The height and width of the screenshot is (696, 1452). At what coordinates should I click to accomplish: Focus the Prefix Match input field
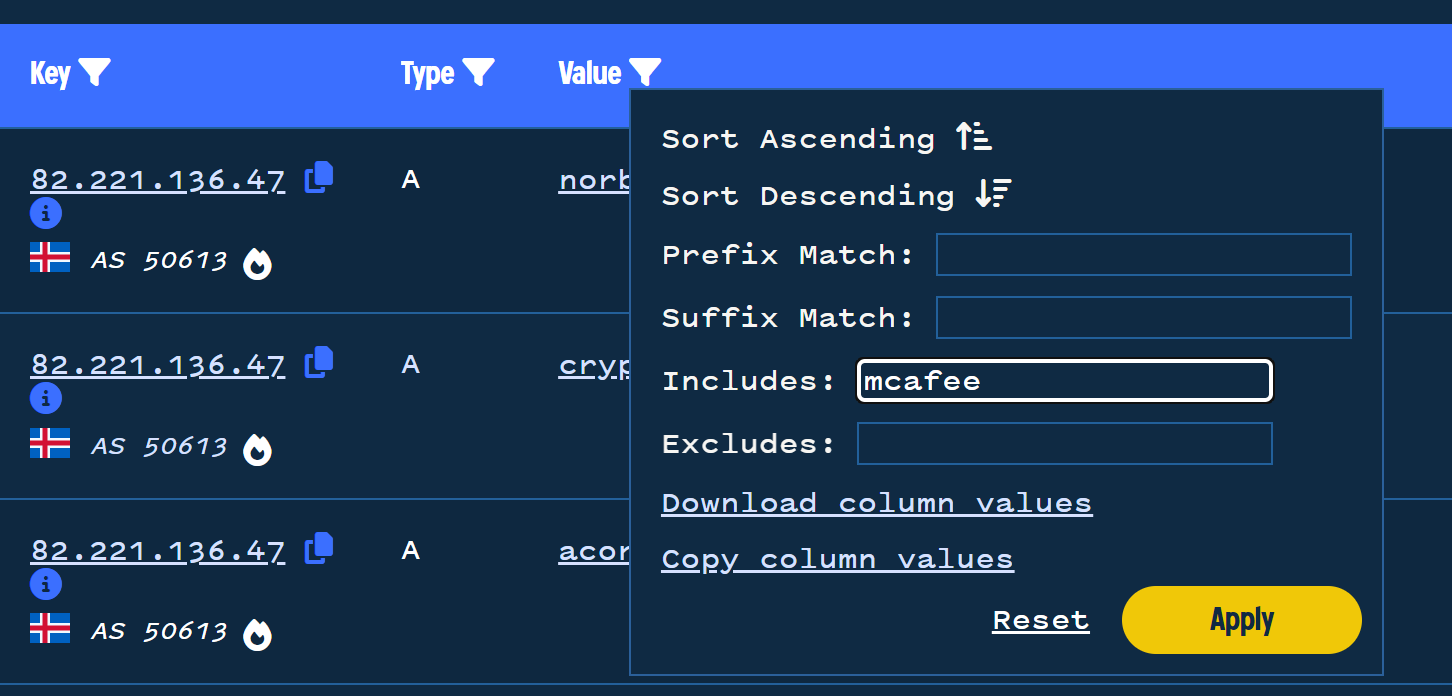click(x=1144, y=255)
